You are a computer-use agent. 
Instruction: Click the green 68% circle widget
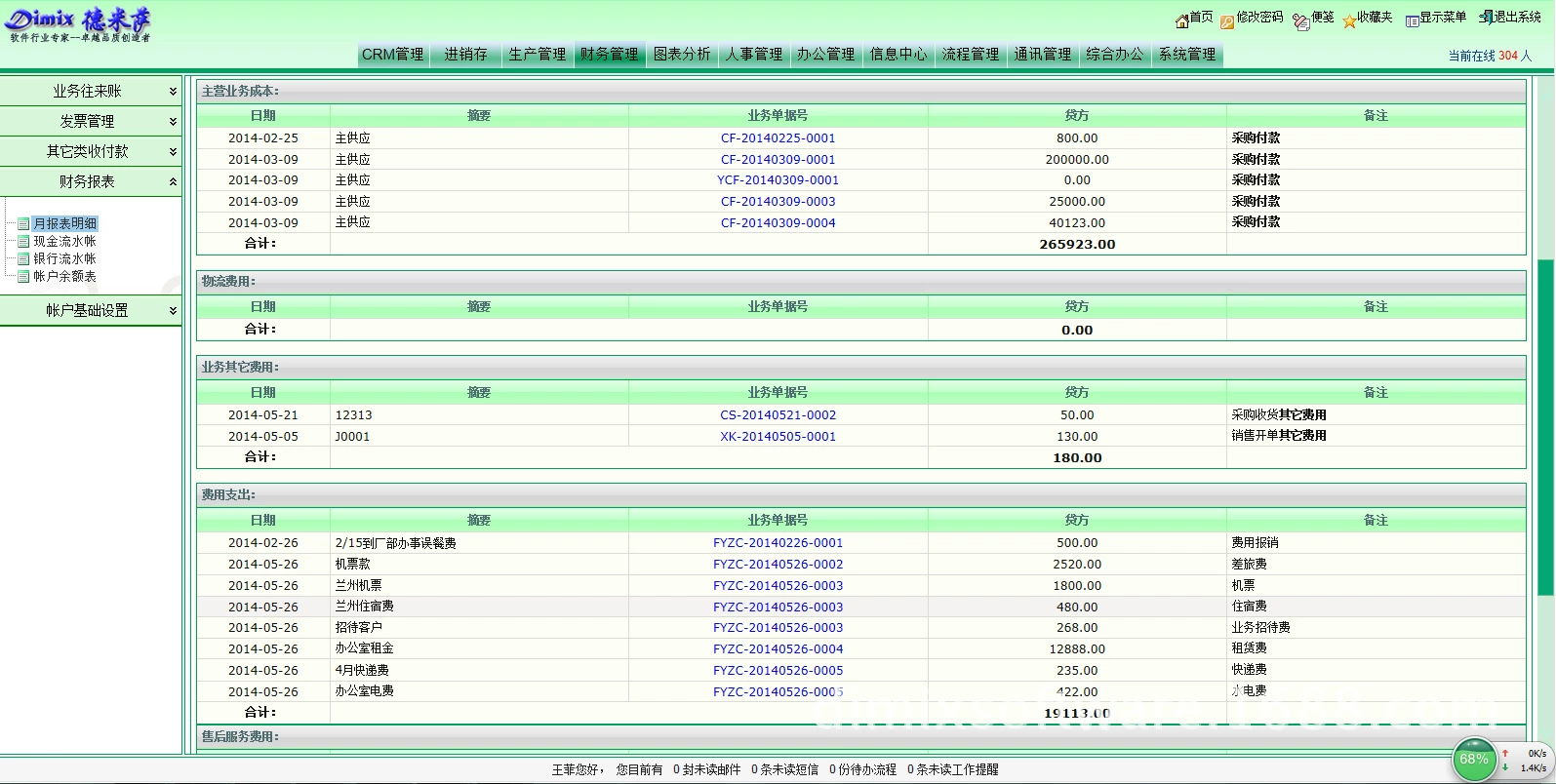pyautogui.click(x=1474, y=760)
